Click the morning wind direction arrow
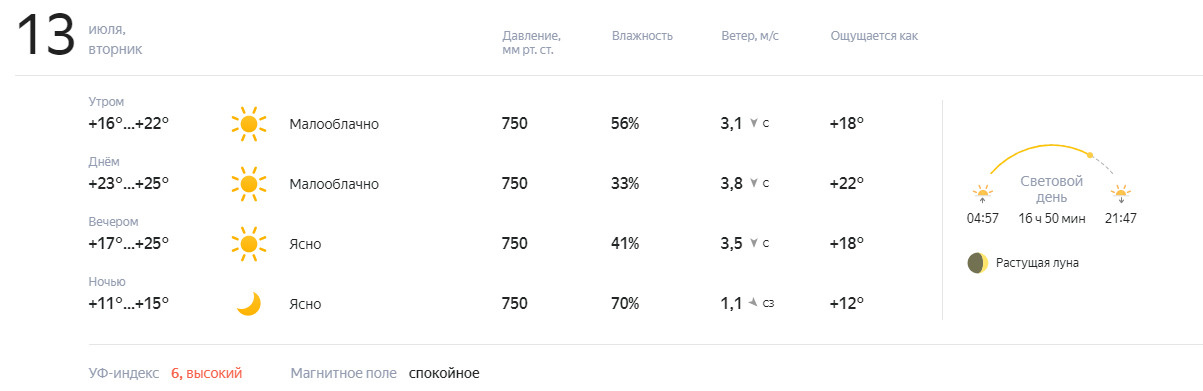 pos(753,124)
